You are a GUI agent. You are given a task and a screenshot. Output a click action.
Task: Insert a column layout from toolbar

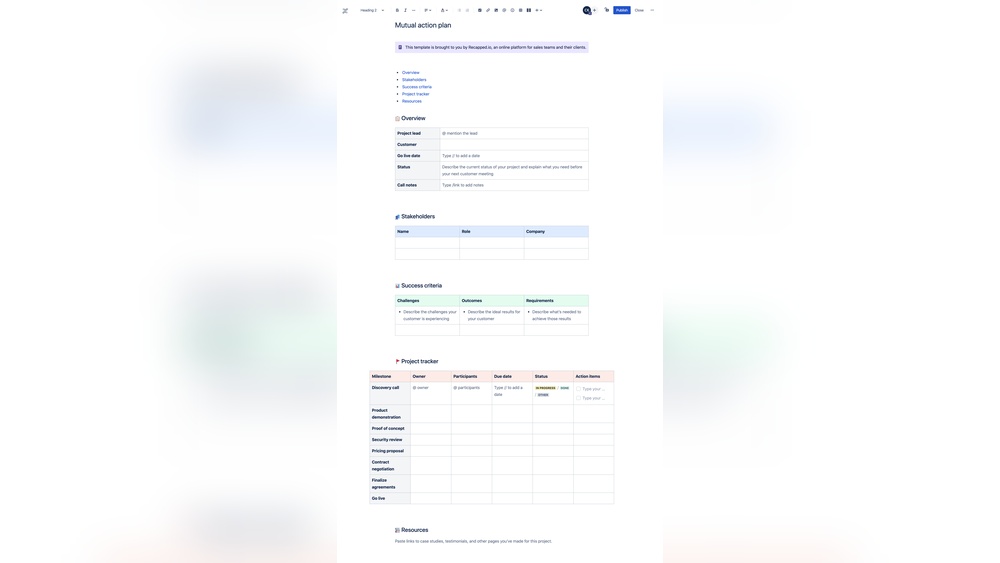(x=529, y=11)
